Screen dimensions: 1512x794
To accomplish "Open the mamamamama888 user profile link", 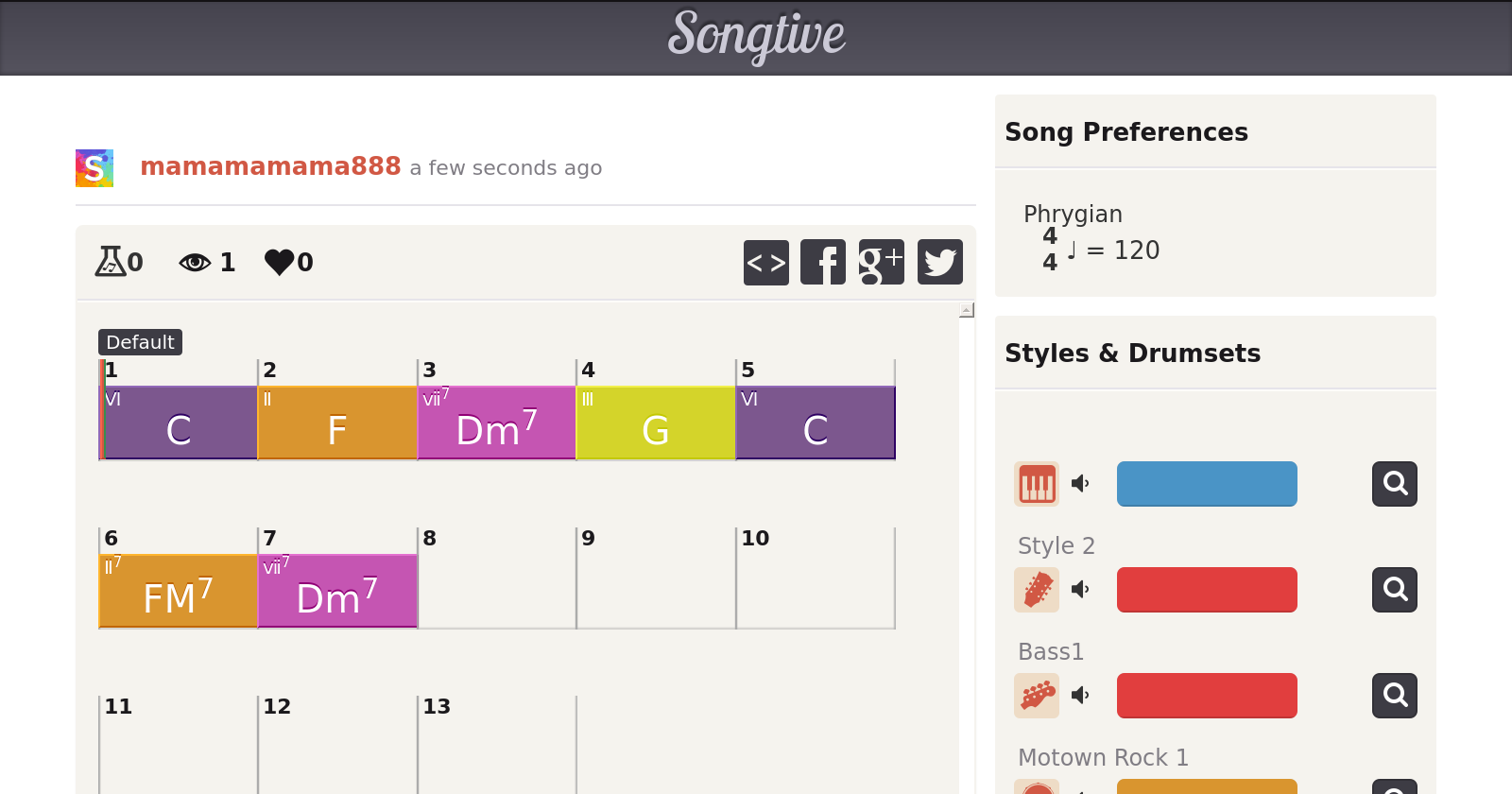I will pyautogui.click(x=270, y=166).
